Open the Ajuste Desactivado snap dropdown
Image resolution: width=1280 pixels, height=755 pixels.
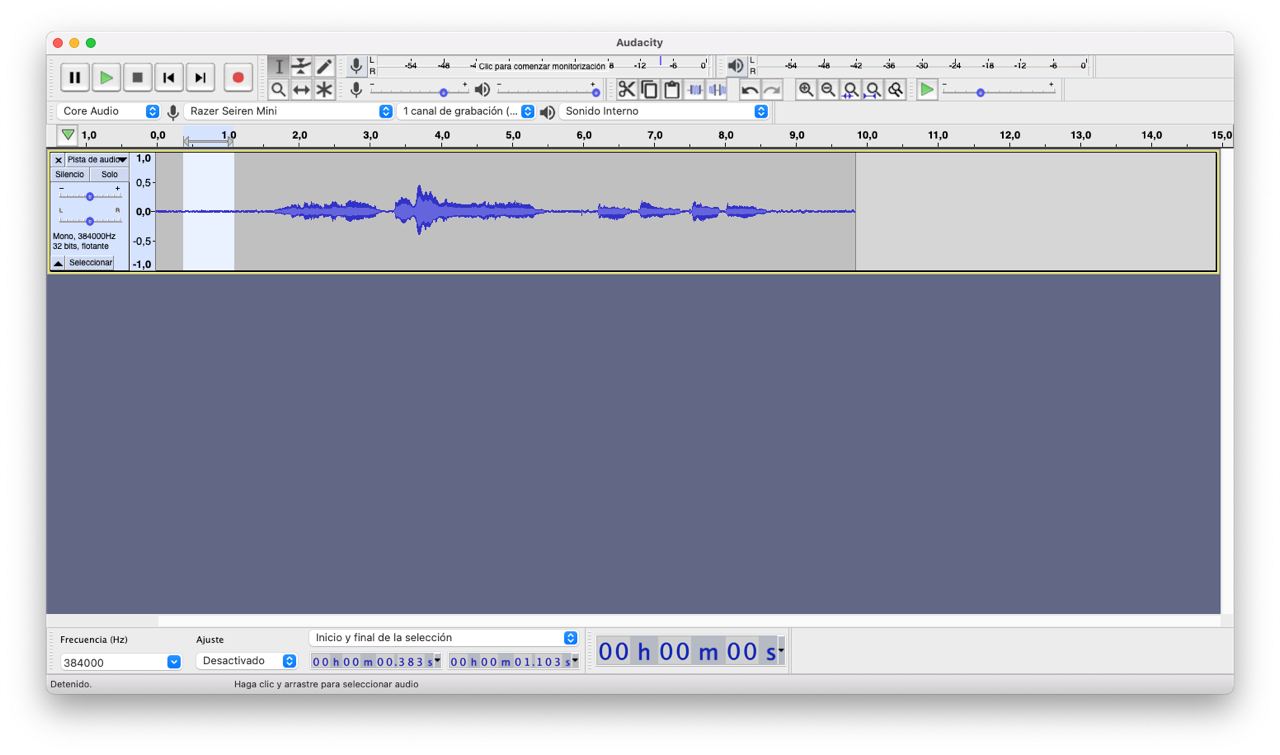(247, 661)
